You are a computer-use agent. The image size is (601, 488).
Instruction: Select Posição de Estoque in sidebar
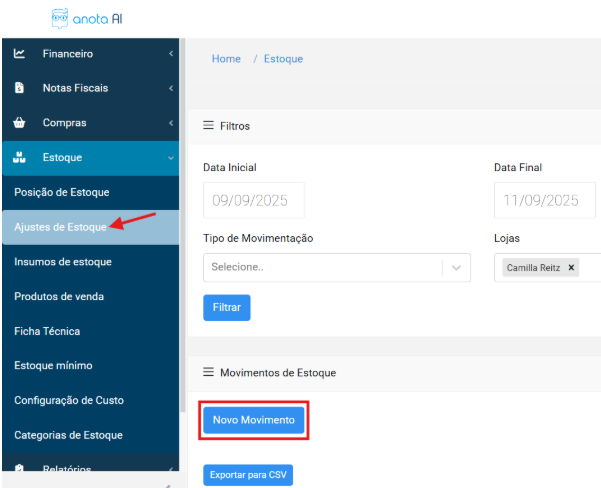click(61, 192)
